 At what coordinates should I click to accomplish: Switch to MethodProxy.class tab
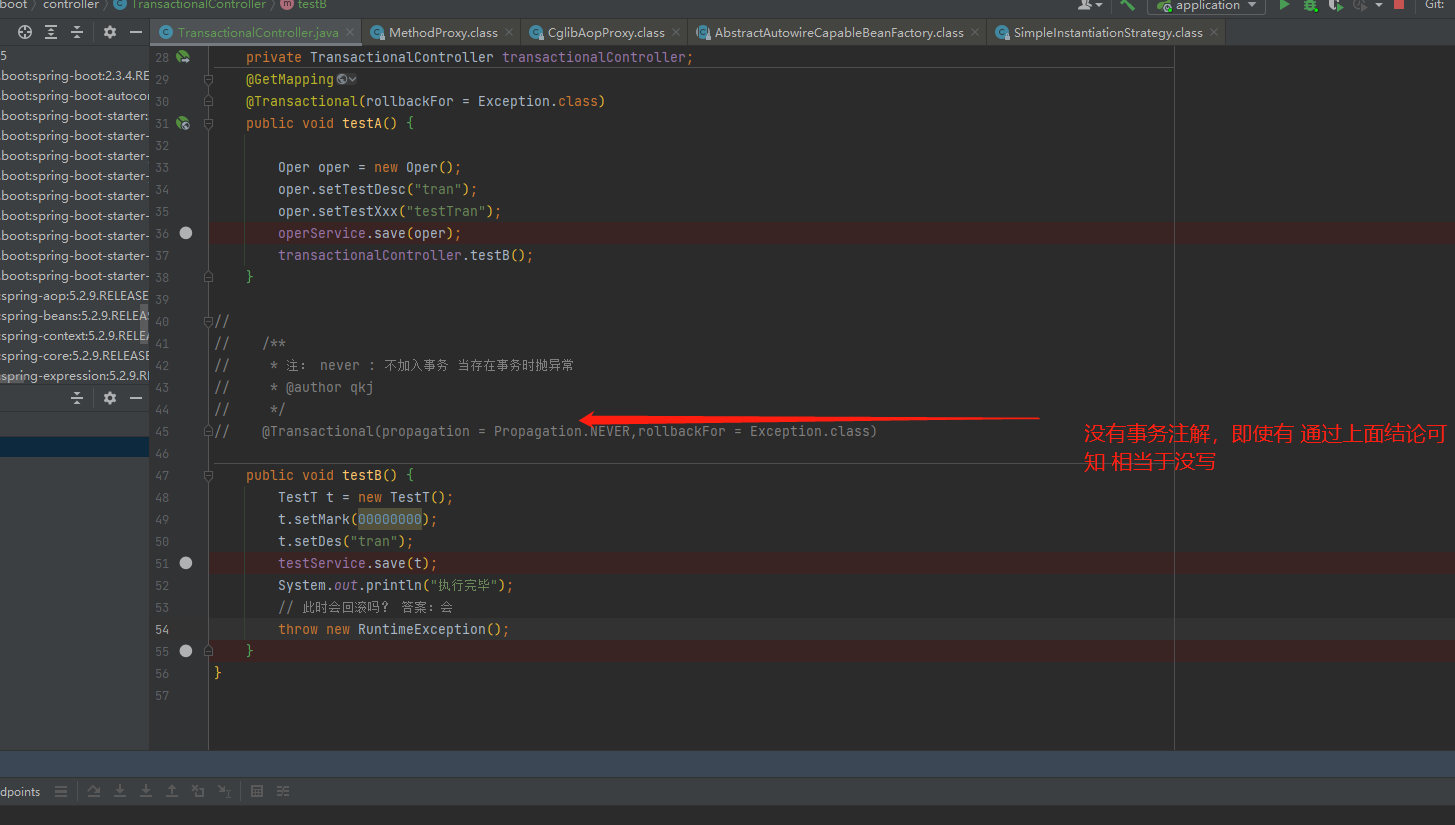coord(443,33)
